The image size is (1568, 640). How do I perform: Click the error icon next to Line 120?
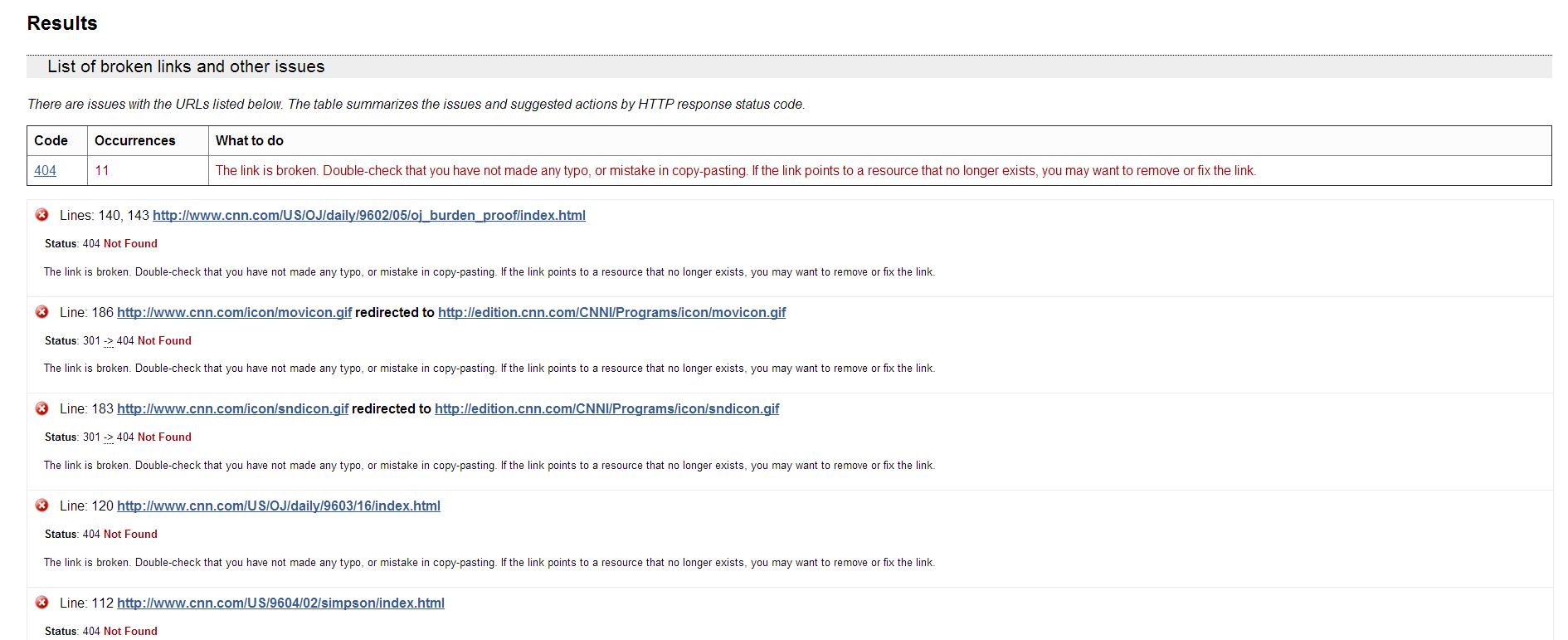point(42,506)
